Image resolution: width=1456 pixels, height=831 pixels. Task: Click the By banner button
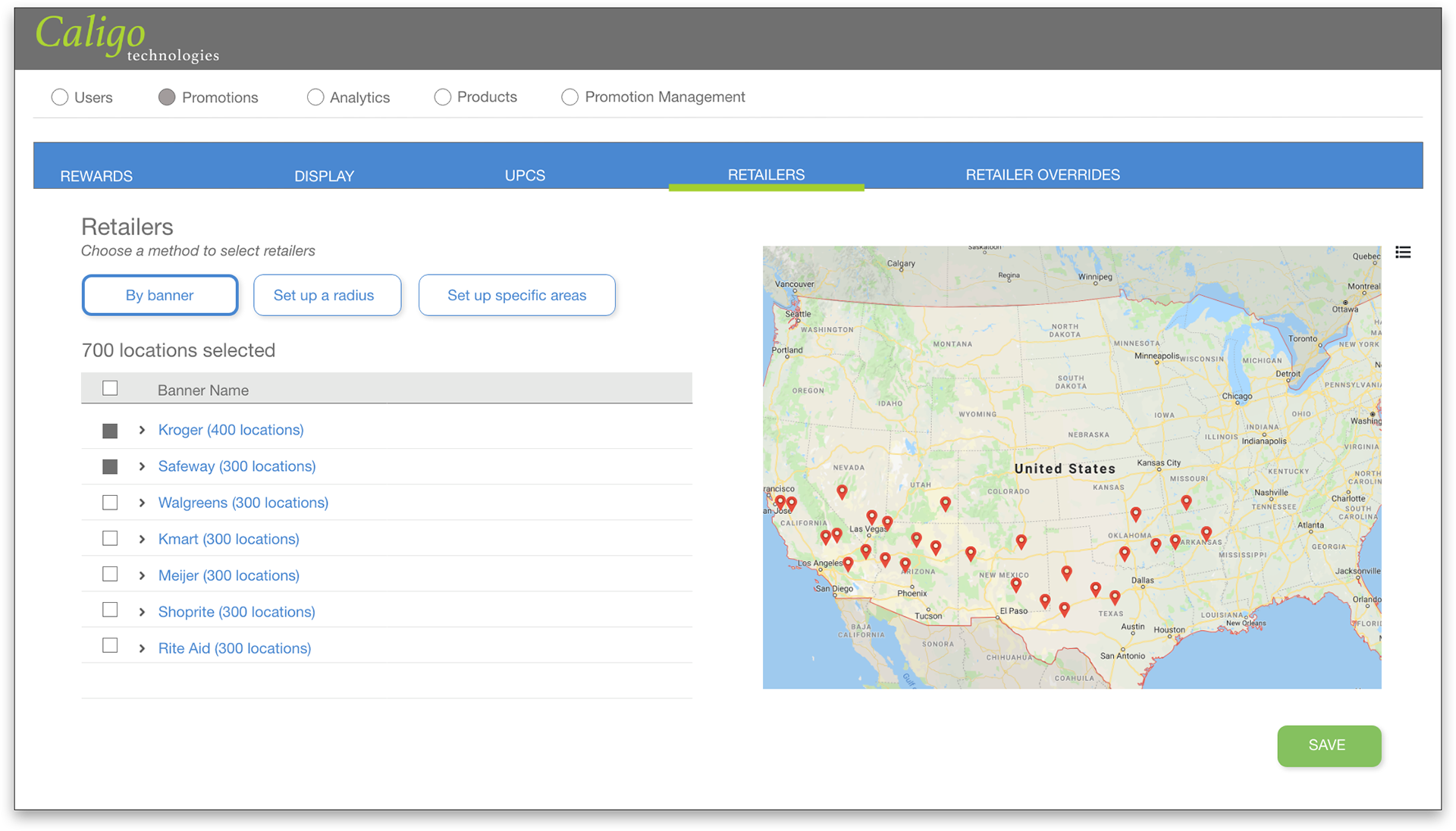click(x=160, y=295)
